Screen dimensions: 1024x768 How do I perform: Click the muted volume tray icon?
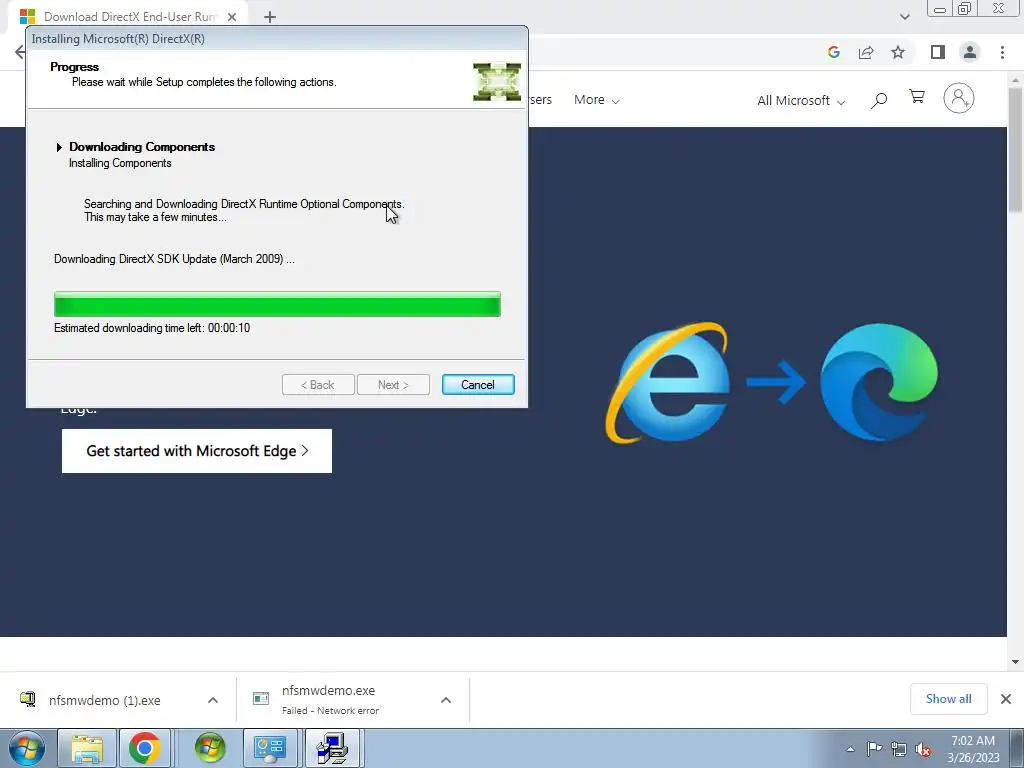(x=923, y=749)
